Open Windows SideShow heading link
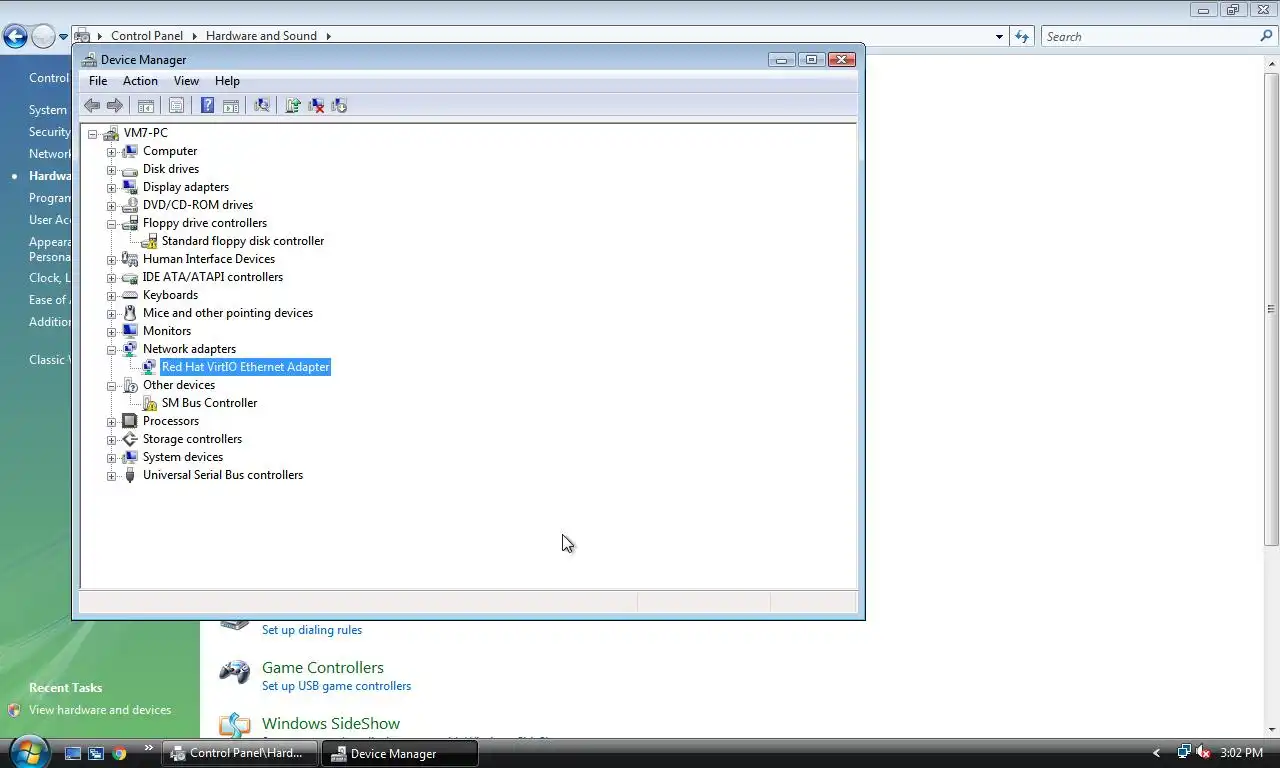Viewport: 1280px width, 768px height. pos(331,723)
